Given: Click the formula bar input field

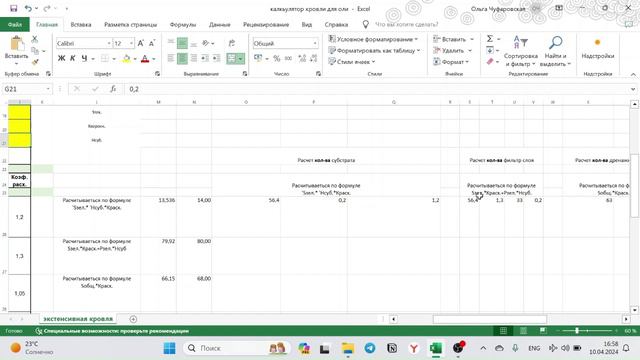Looking at the screenshot, I should coord(377,89).
